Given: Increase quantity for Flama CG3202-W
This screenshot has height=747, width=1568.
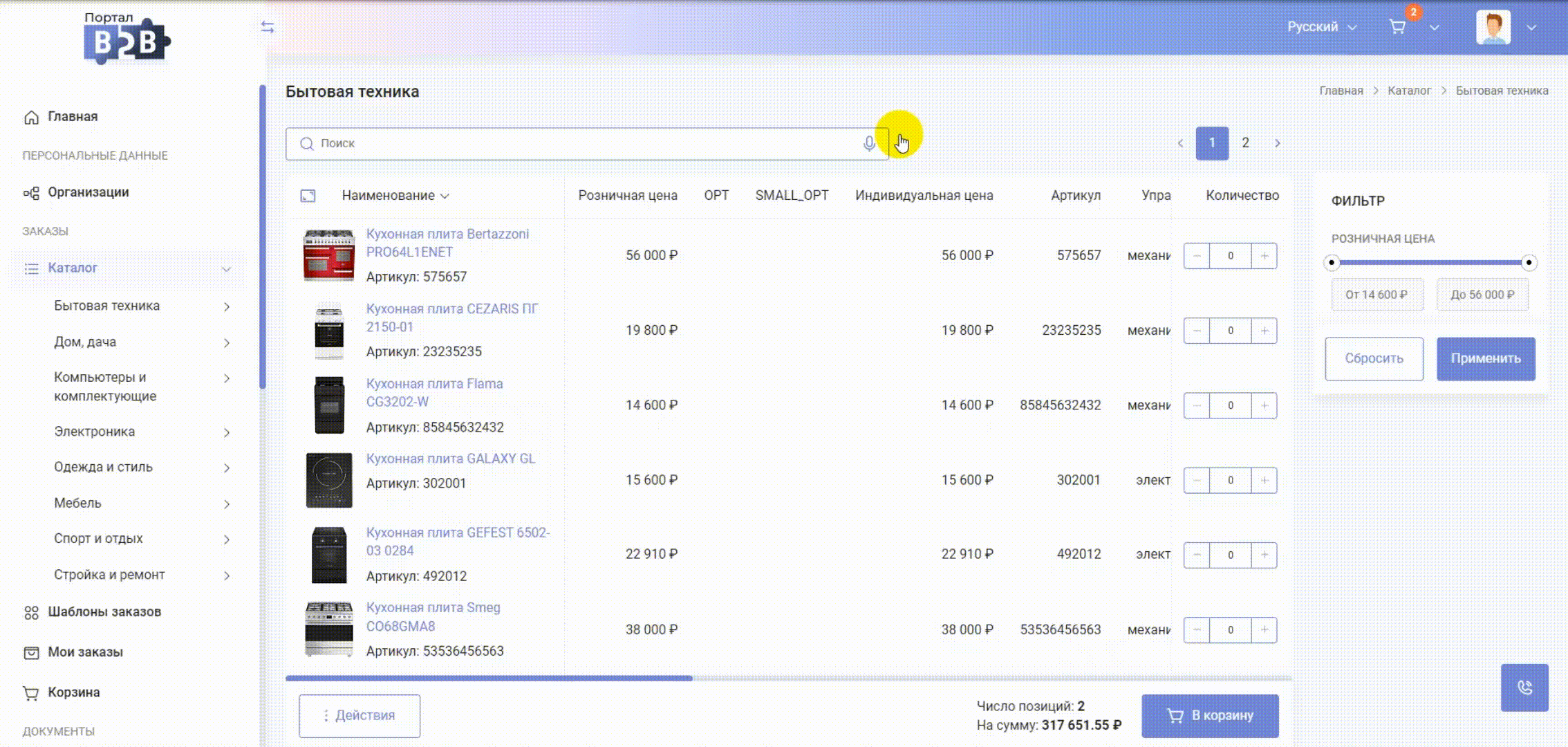Looking at the screenshot, I should tap(1264, 405).
